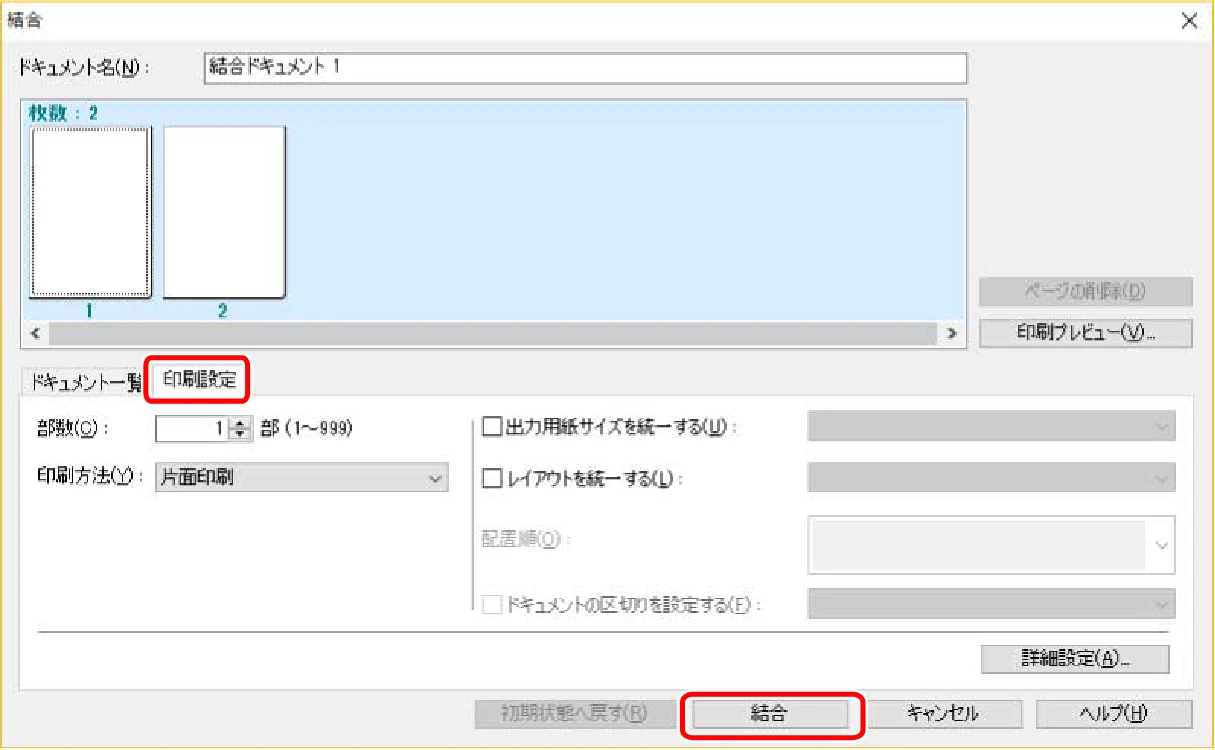Increase the 部数 copies with up arrow
This screenshot has width=1215, height=750.
click(240, 423)
